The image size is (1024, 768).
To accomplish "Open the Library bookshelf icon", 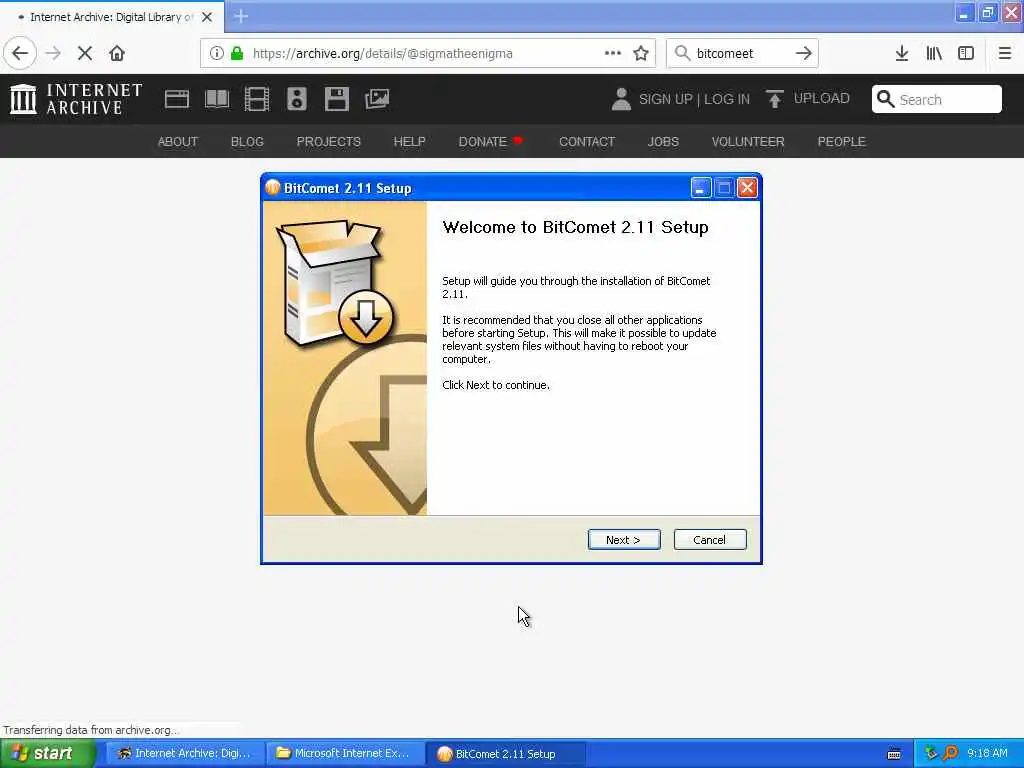I will coord(934,54).
